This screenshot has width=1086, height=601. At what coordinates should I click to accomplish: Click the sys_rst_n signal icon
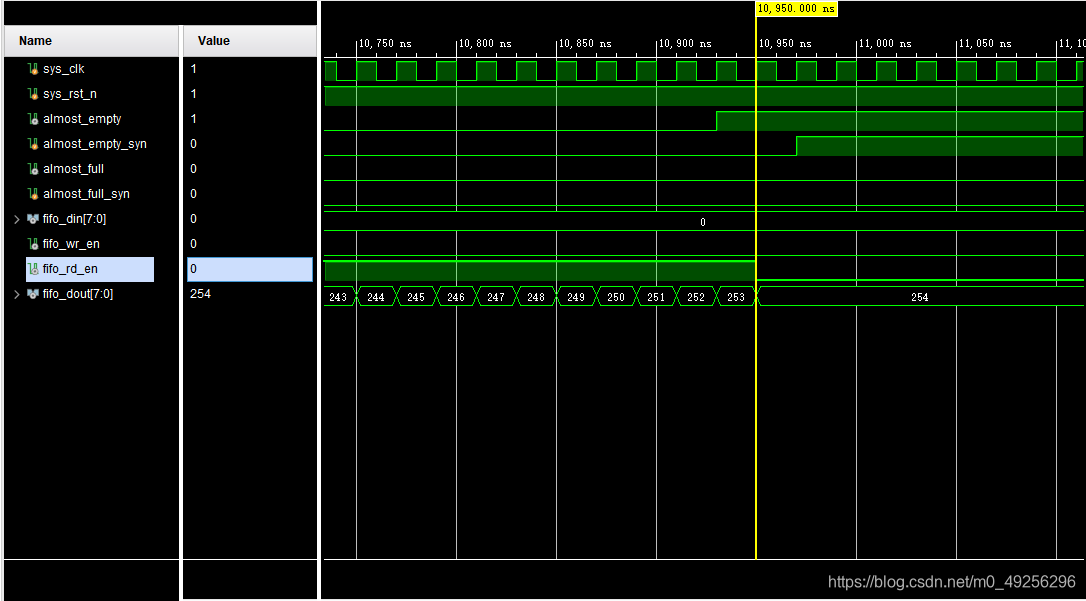[33, 94]
